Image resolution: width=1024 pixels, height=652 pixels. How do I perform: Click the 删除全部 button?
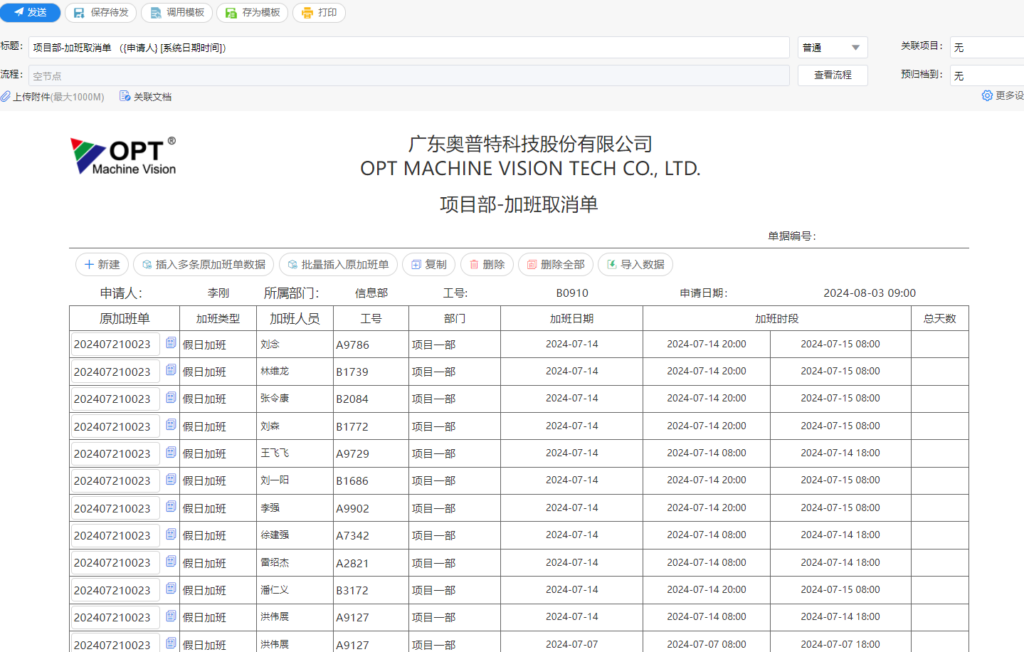[554, 265]
